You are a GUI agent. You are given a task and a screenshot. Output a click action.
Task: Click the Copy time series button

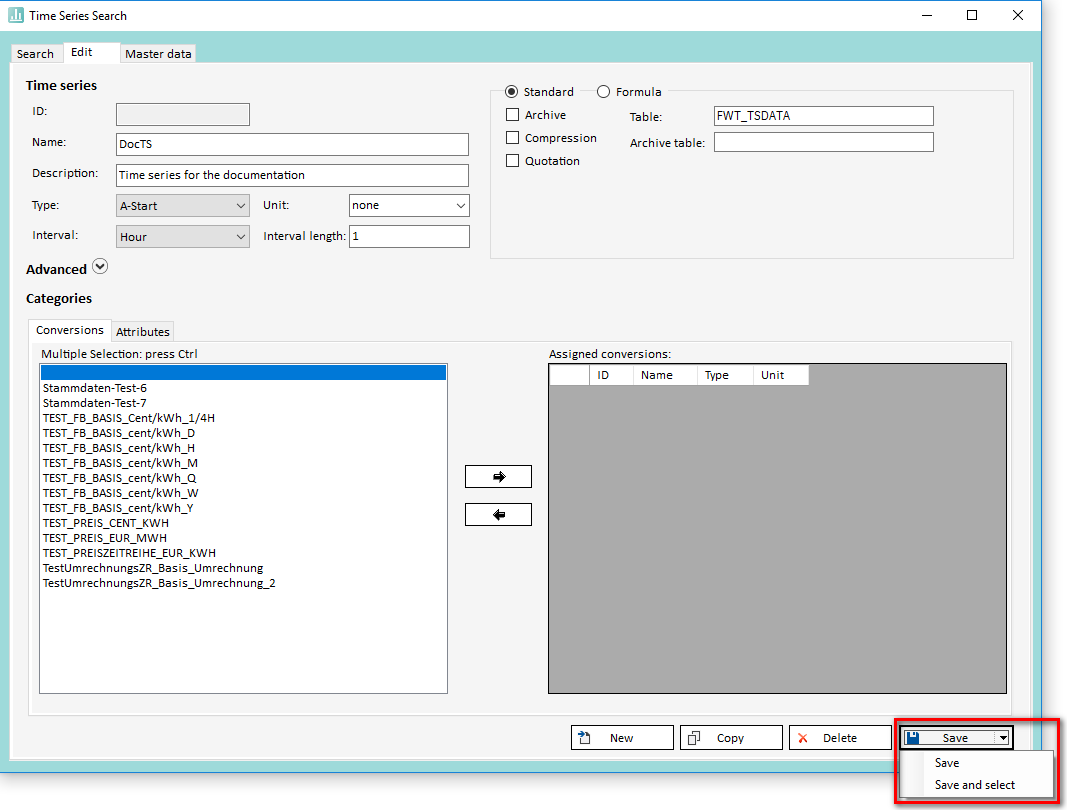coord(731,738)
